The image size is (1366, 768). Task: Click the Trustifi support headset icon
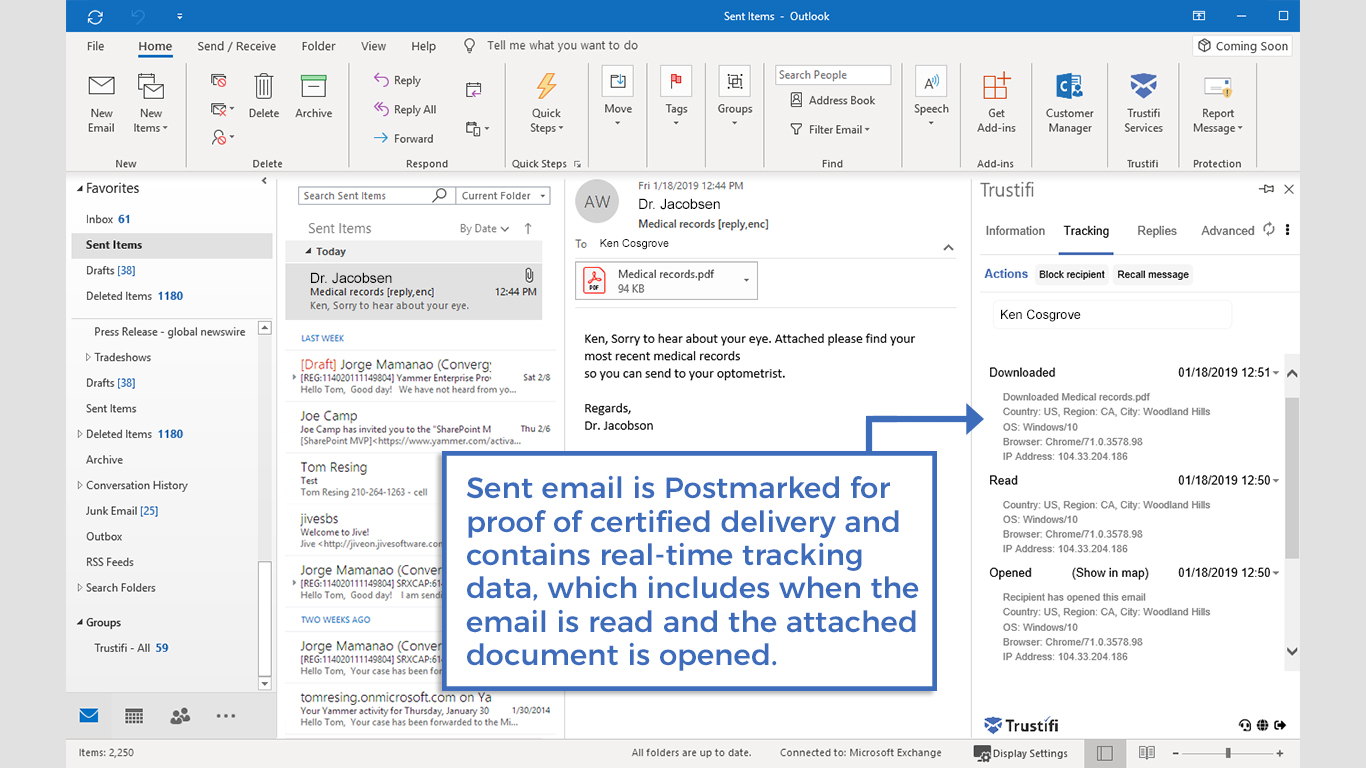point(1245,725)
